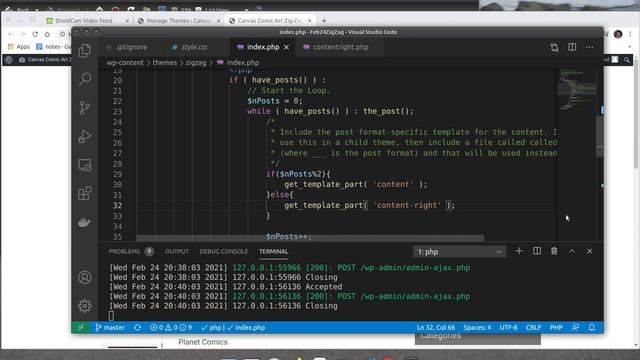Click the WordPress logo in admin bar
The width and height of the screenshot is (640, 360).
(9, 60)
